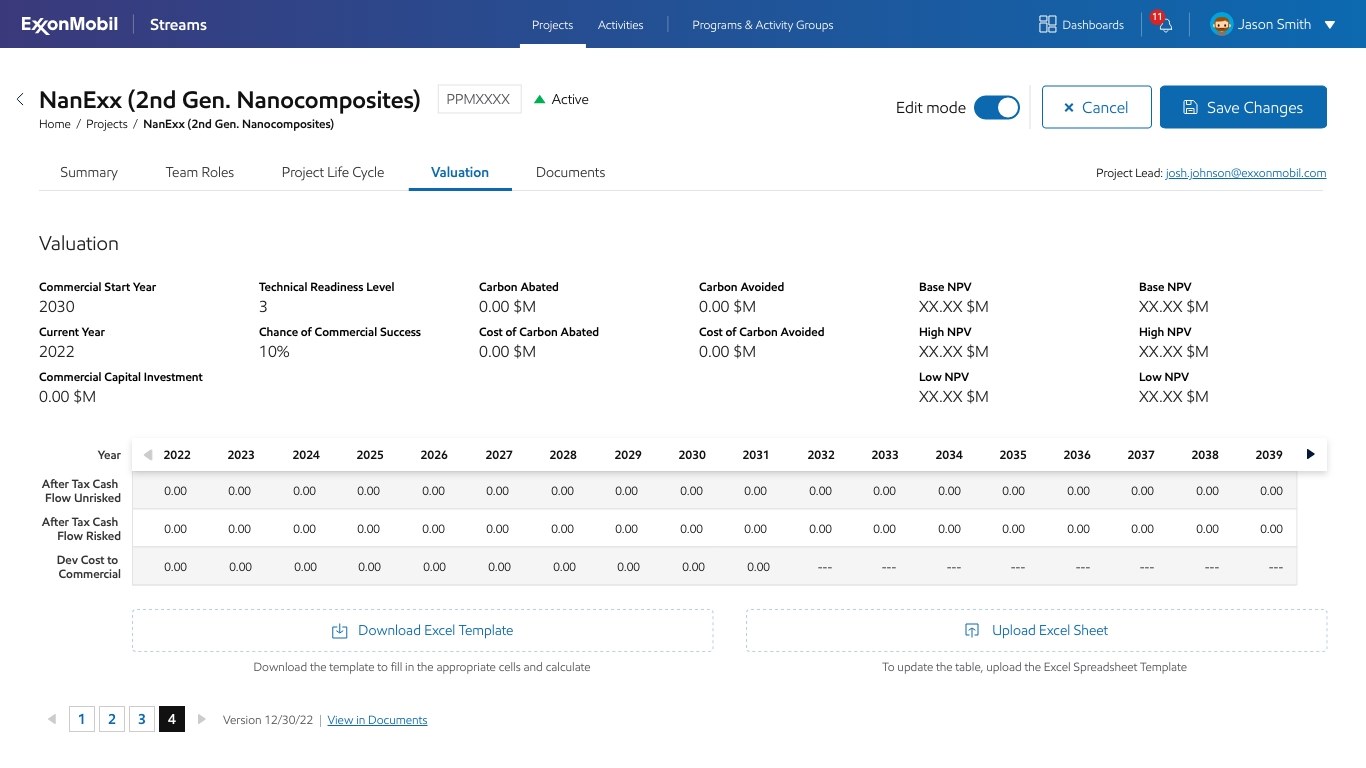
Task: Click the download icon in Download Excel Template
Action: 340,631
